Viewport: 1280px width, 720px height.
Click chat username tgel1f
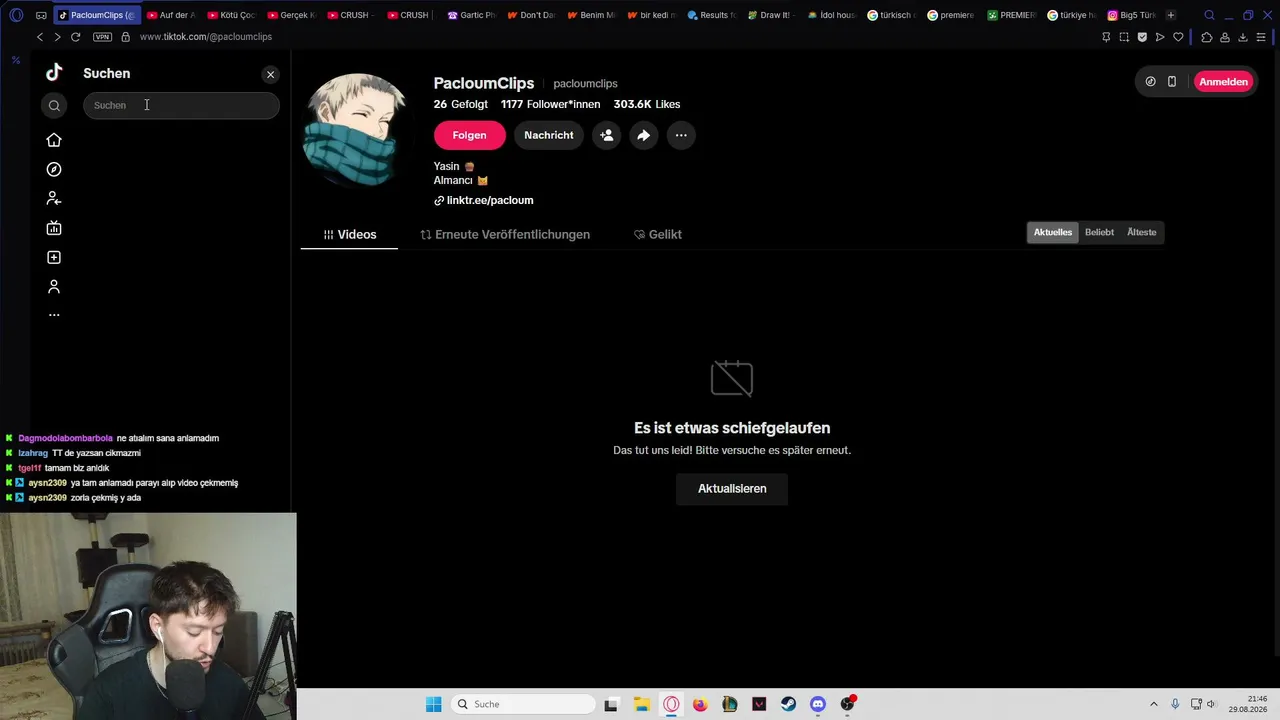(29, 468)
